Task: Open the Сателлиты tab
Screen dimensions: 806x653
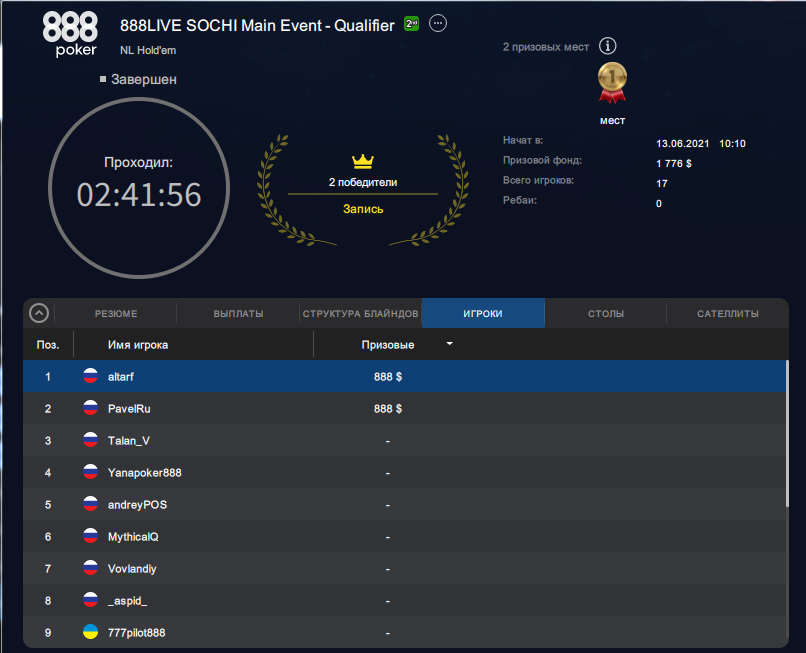Action: [727, 314]
